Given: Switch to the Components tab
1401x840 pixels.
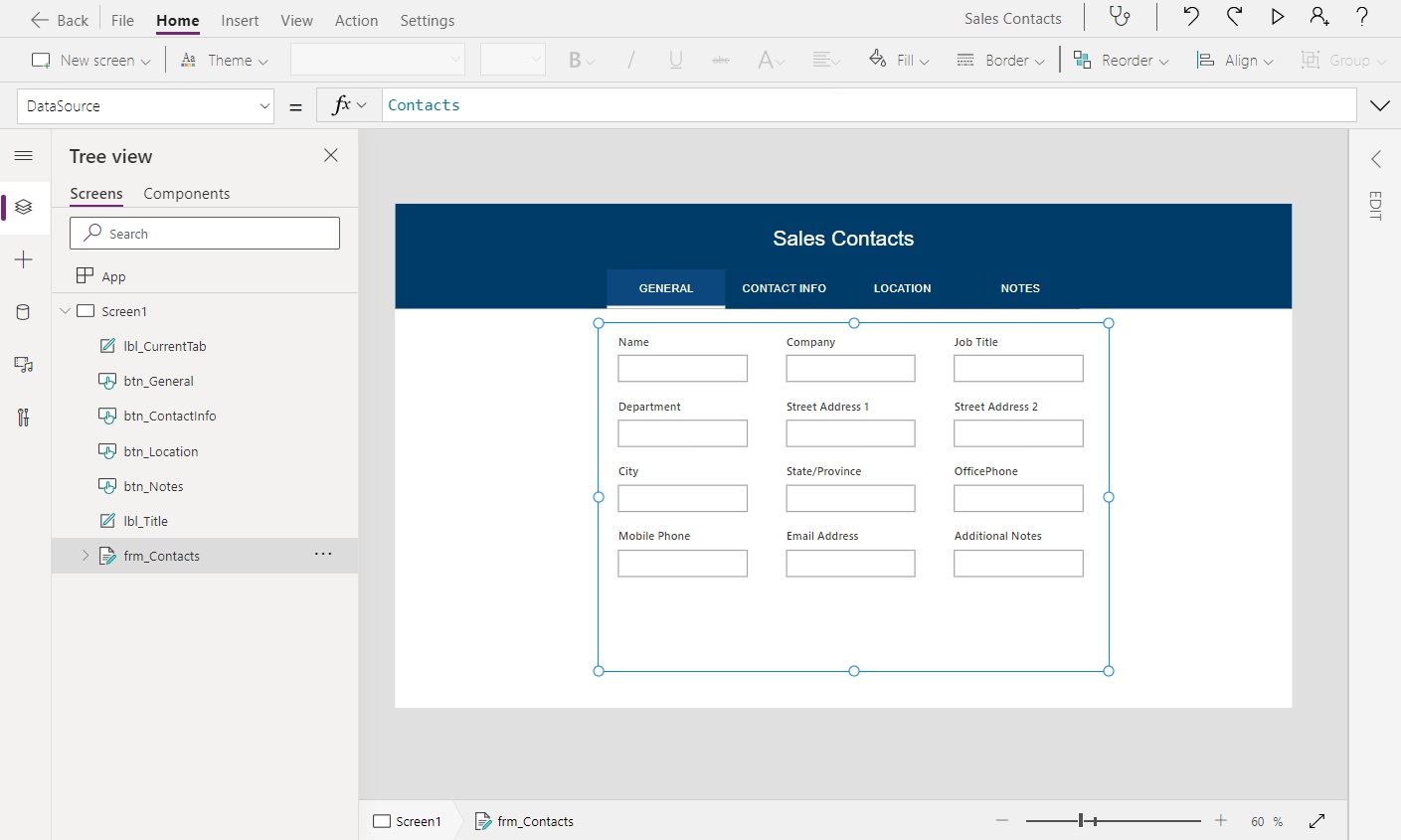Looking at the screenshot, I should [x=186, y=194].
